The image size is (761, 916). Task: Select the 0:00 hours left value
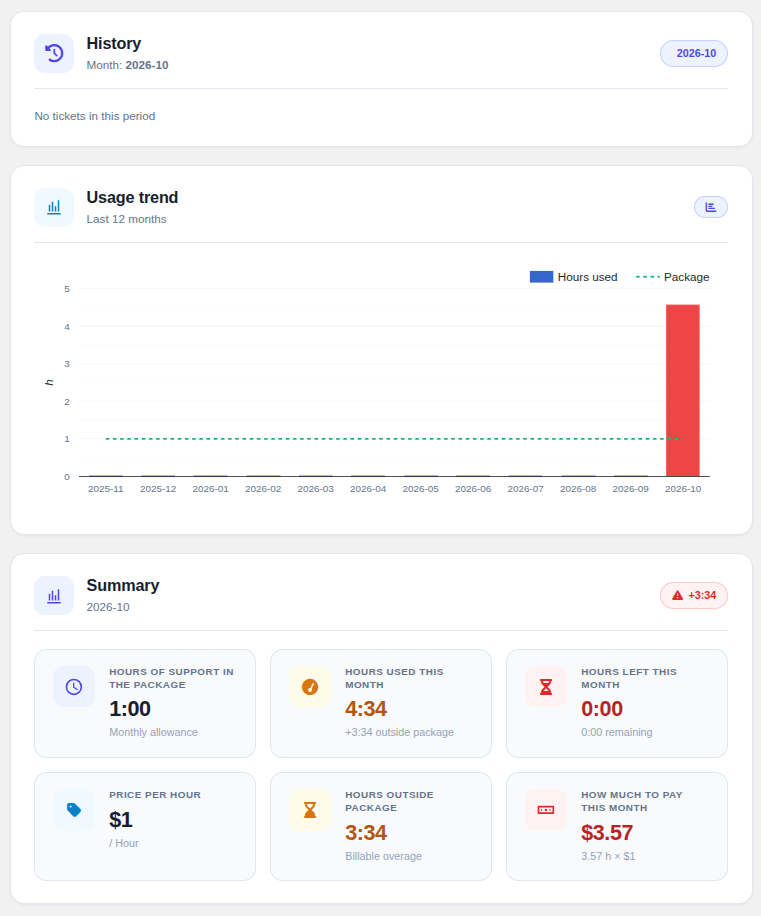coord(602,709)
